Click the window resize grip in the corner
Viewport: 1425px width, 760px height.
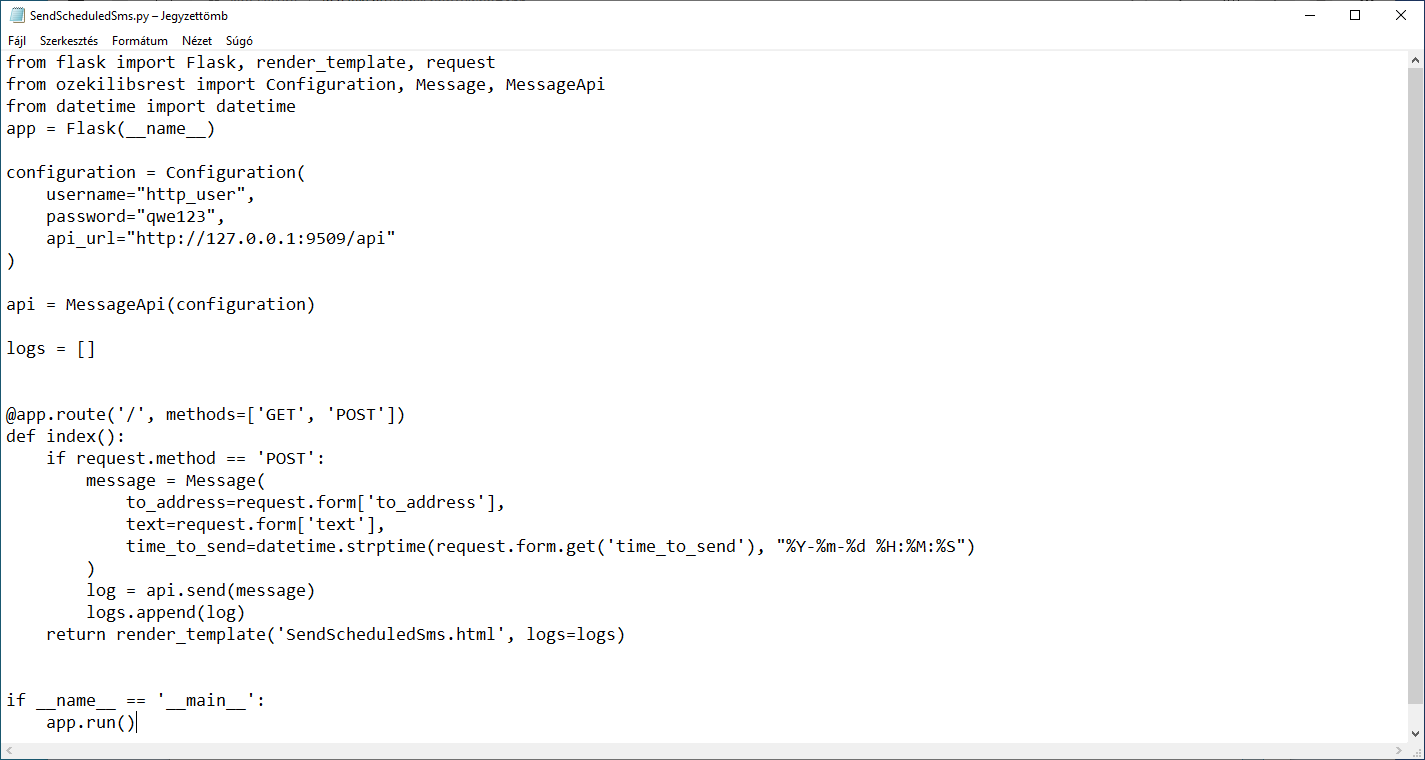tap(1415, 751)
